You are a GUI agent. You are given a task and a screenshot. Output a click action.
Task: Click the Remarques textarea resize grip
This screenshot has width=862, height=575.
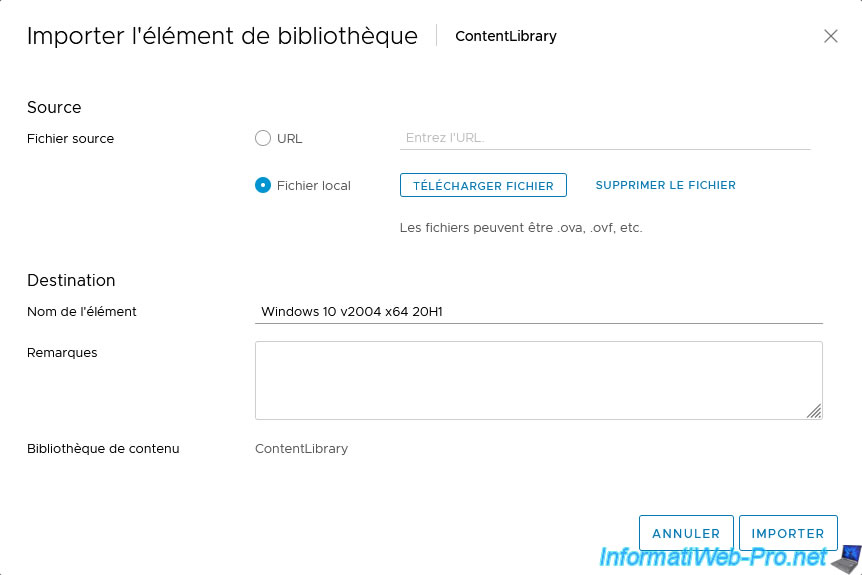point(814,411)
